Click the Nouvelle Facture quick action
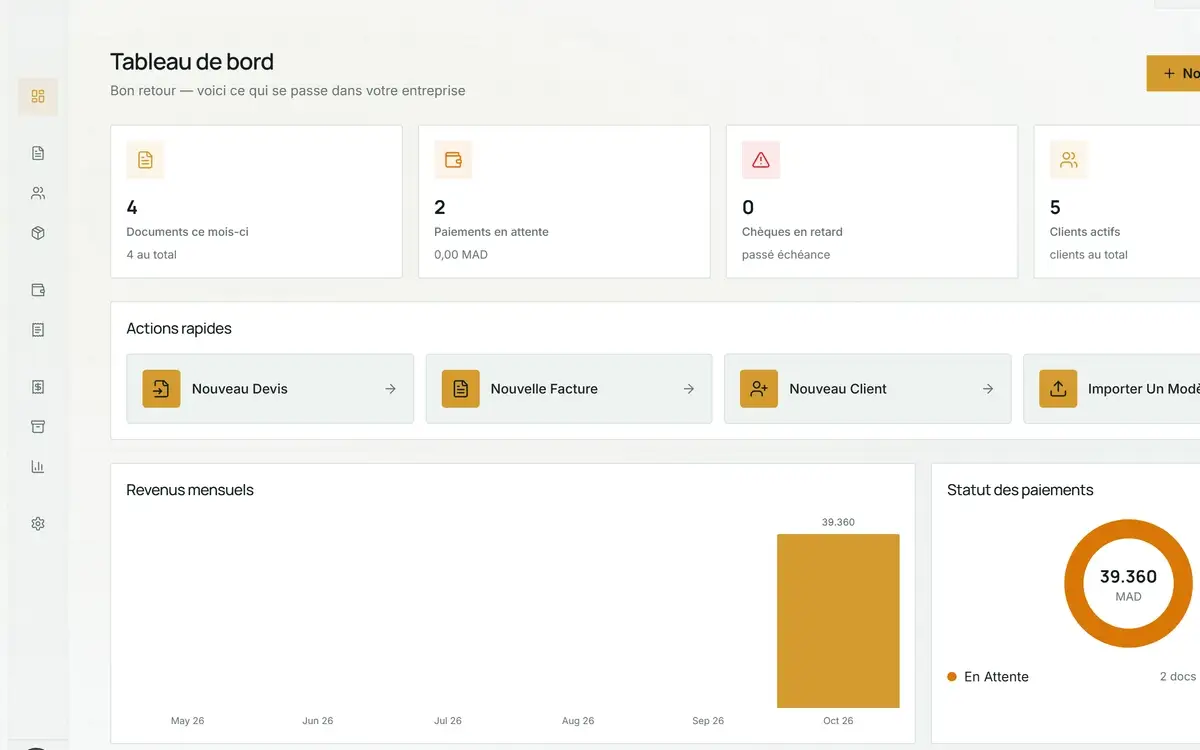Screen dimensions: 1200x750 tap(569, 389)
